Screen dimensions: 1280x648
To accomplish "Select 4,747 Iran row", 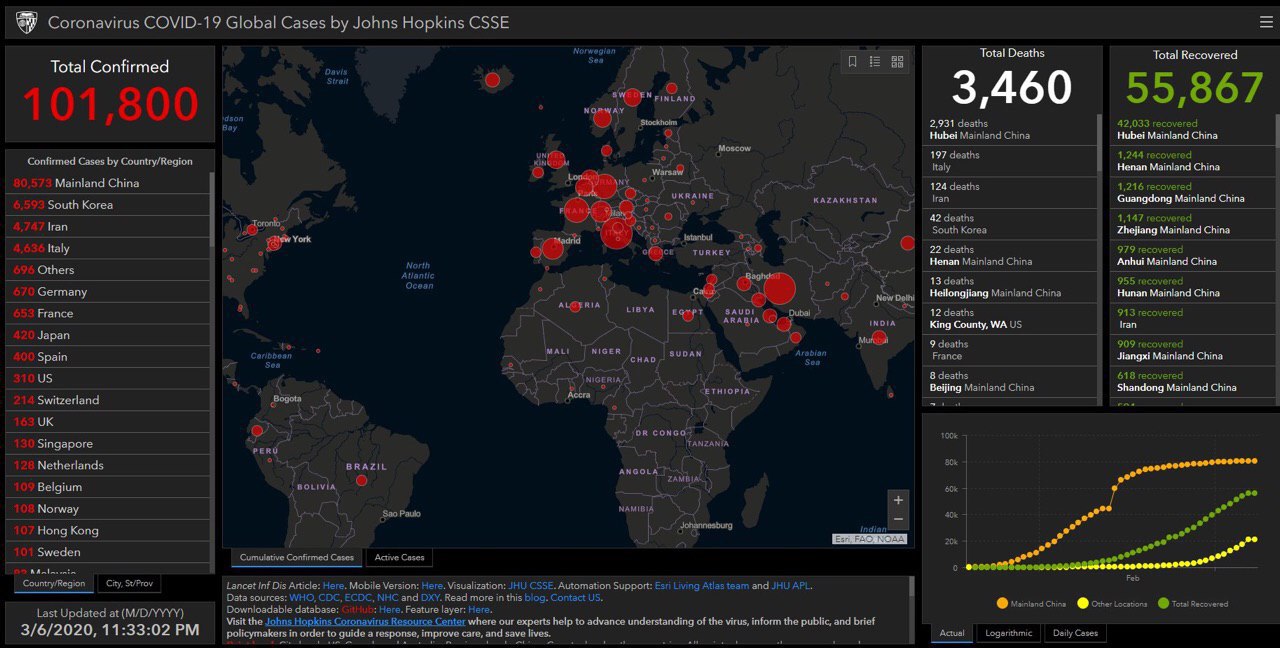I will click(108, 227).
